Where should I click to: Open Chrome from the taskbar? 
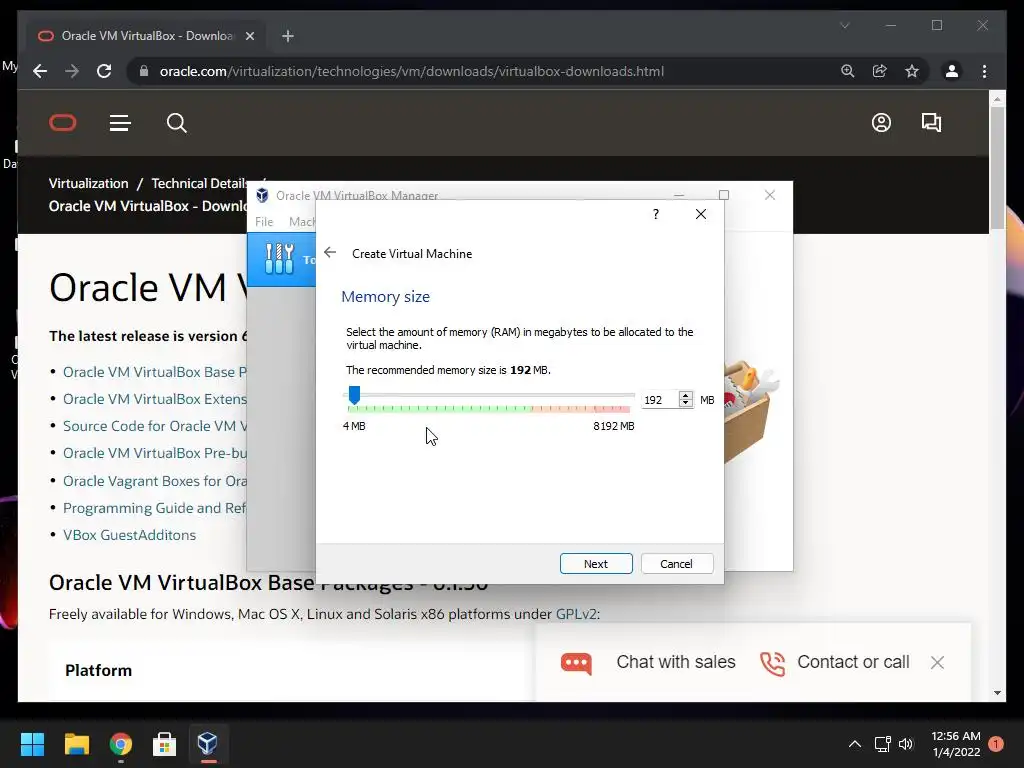click(120, 744)
